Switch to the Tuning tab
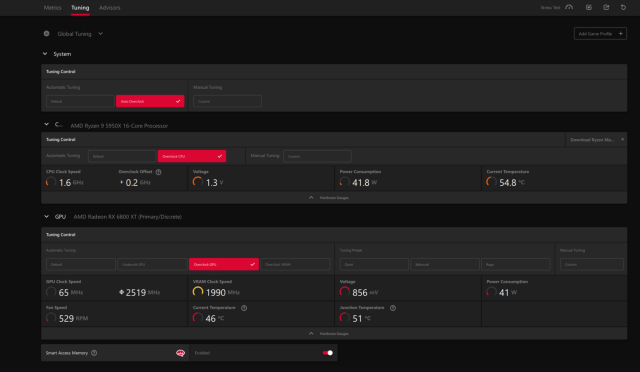The height and width of the screenshot is (372, 640). [80, 7]
